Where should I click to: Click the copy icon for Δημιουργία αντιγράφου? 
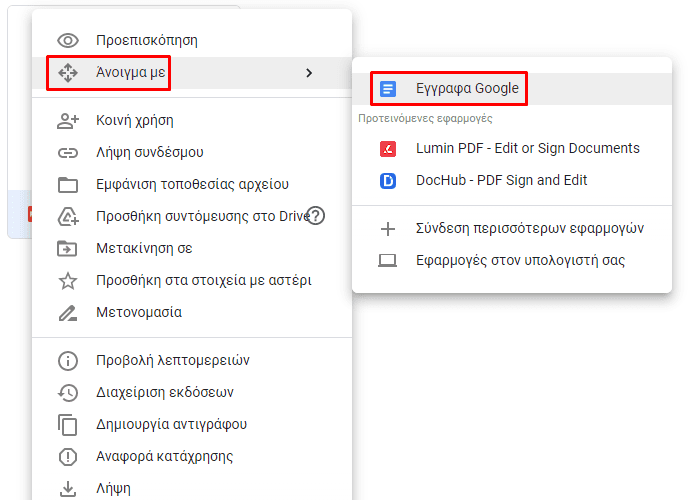coord(67,425)
